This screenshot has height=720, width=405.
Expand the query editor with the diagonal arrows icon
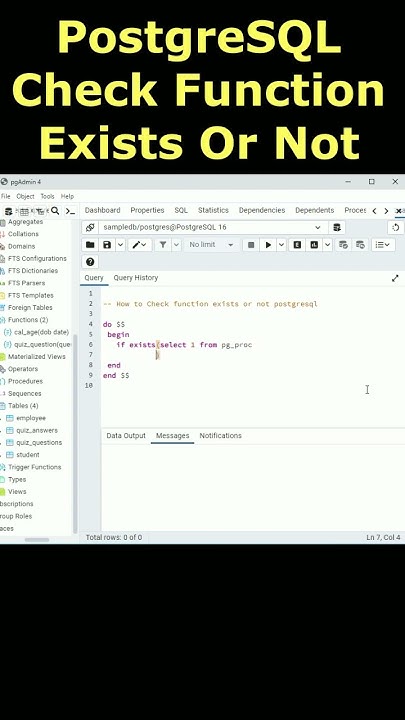point(395,278)
